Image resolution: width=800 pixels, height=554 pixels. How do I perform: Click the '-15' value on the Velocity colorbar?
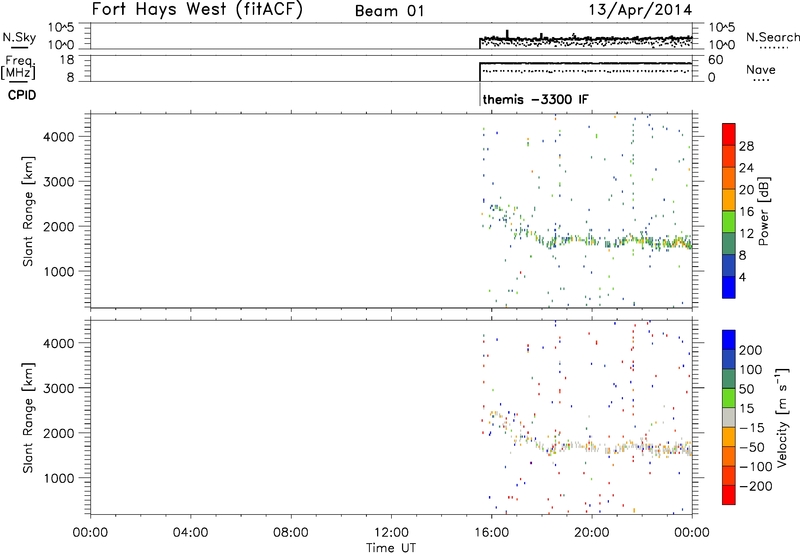coord(752,429)
